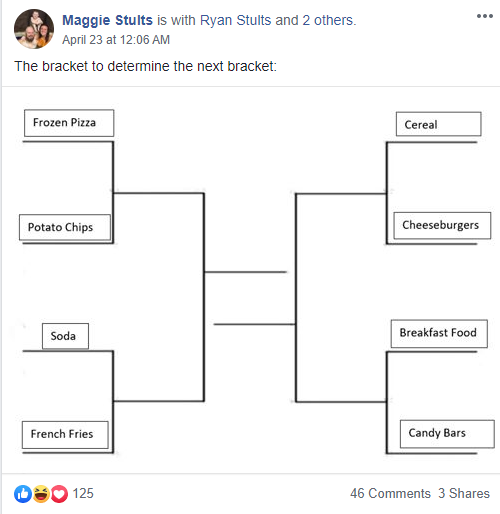This screenshot has height=514, width=500.
Task: Click the blue Like reaction icon
Action: pos(23,494)
